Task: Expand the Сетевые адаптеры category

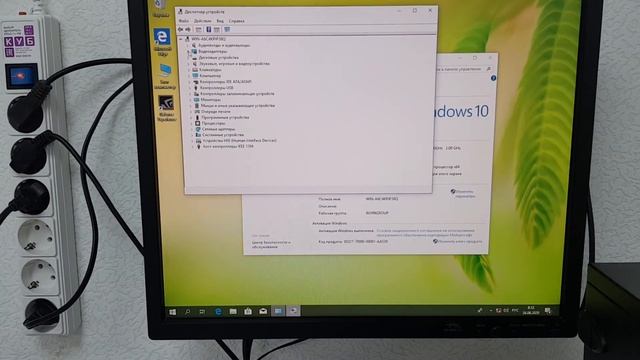Action: coord(192,129)
